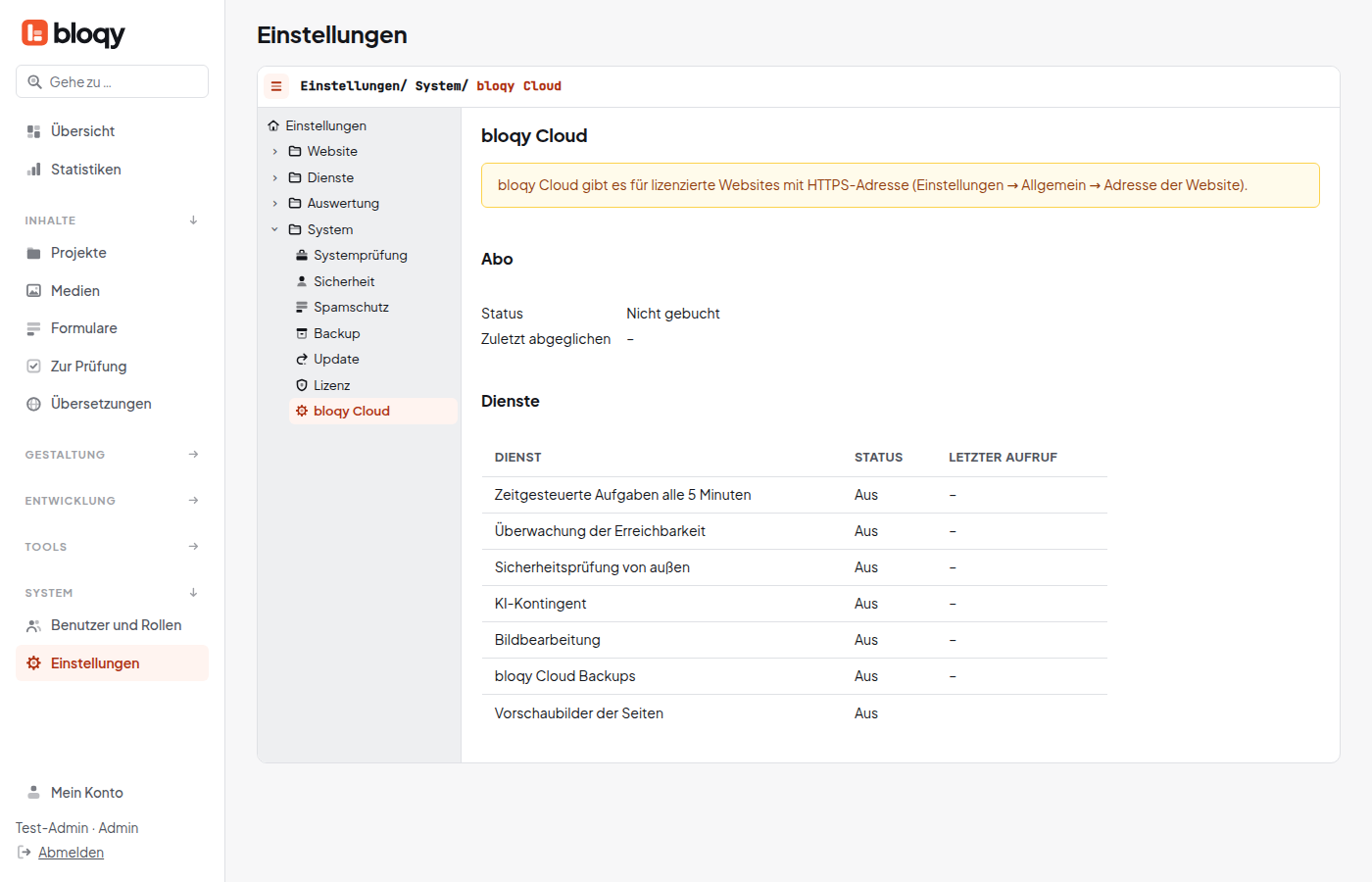The height and width of the screenshot is (882, 1372).
Task: Open Mein Konto link
Action: (112, 793)
